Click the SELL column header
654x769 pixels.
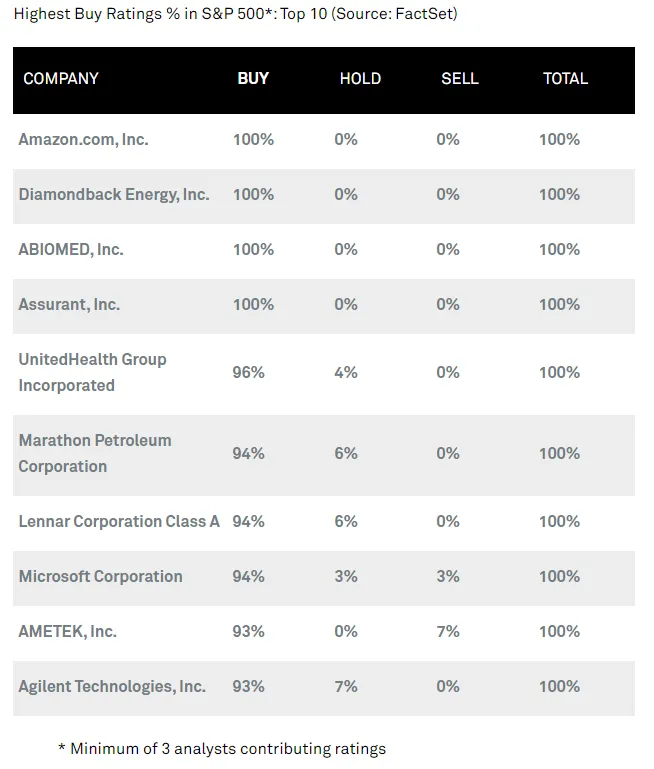[460, 78]
